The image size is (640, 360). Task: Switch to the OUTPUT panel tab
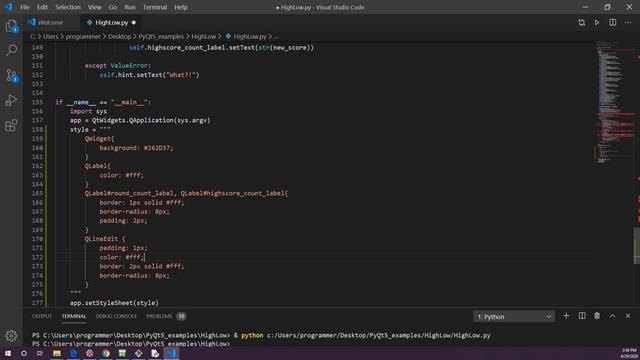[x=42, y=316]
